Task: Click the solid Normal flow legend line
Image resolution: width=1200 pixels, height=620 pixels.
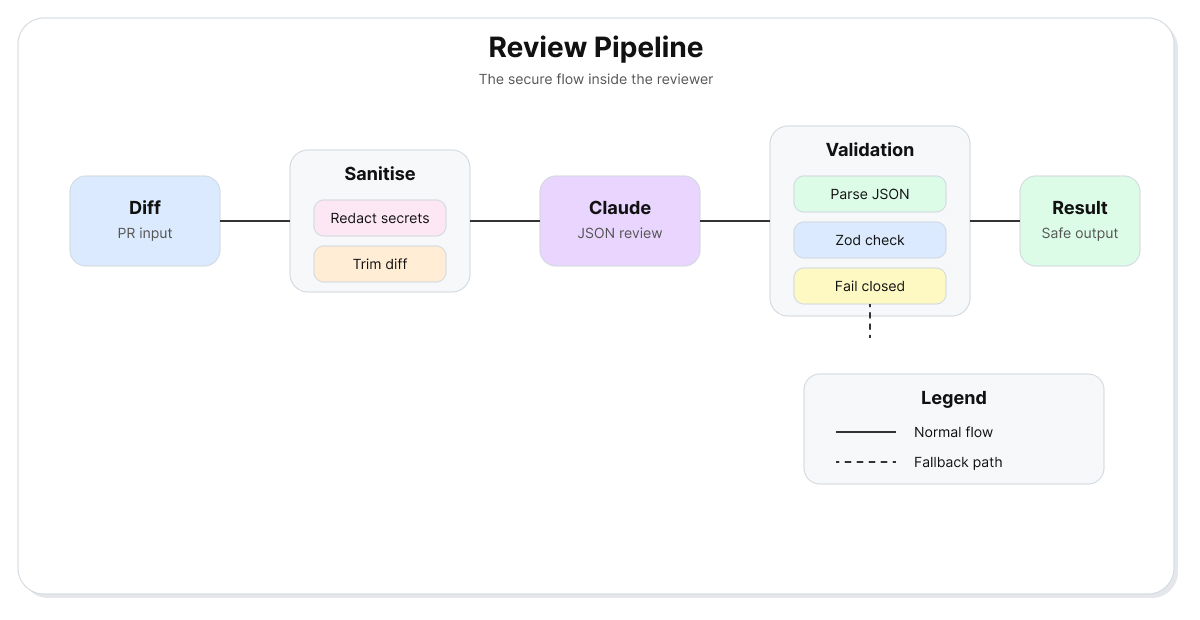Action: tap(866, 432)
